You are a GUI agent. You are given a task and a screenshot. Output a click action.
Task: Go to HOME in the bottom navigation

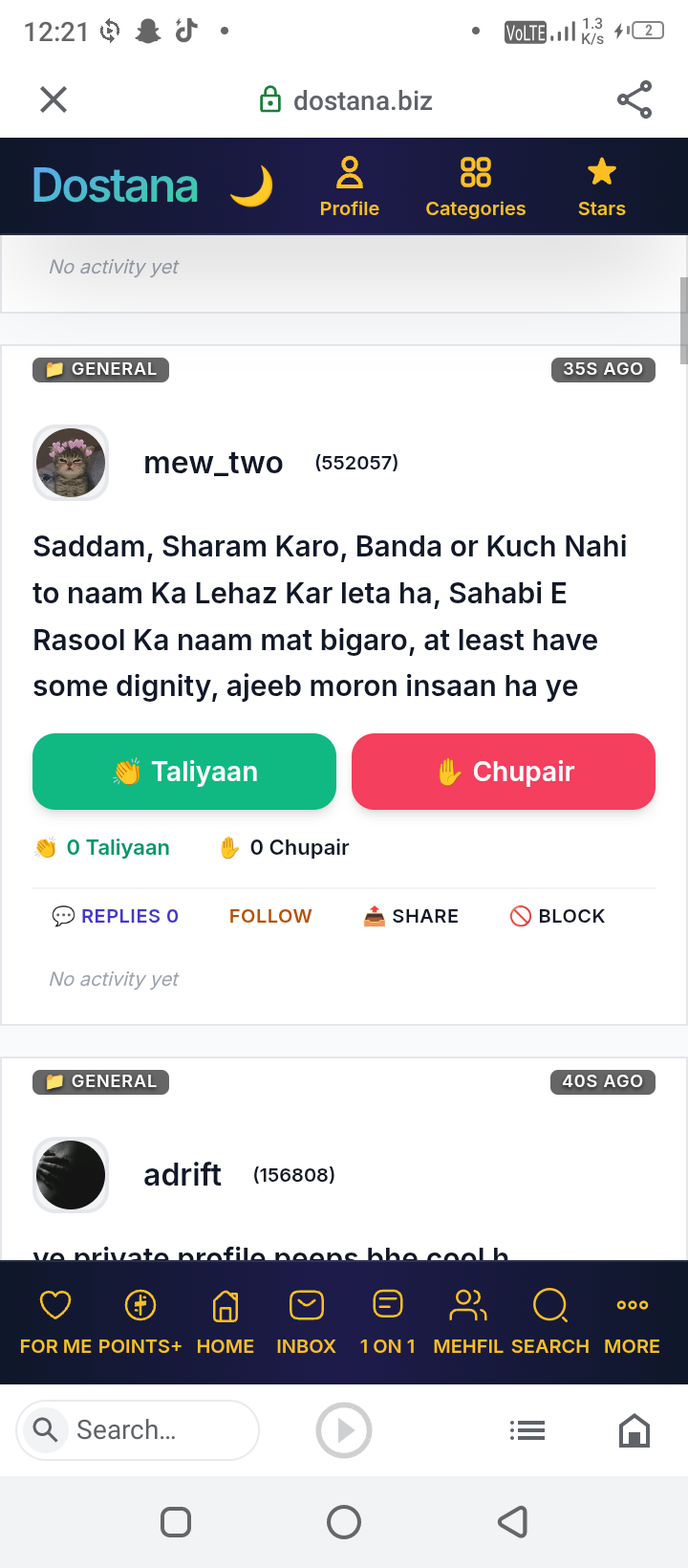[226, 1321]
